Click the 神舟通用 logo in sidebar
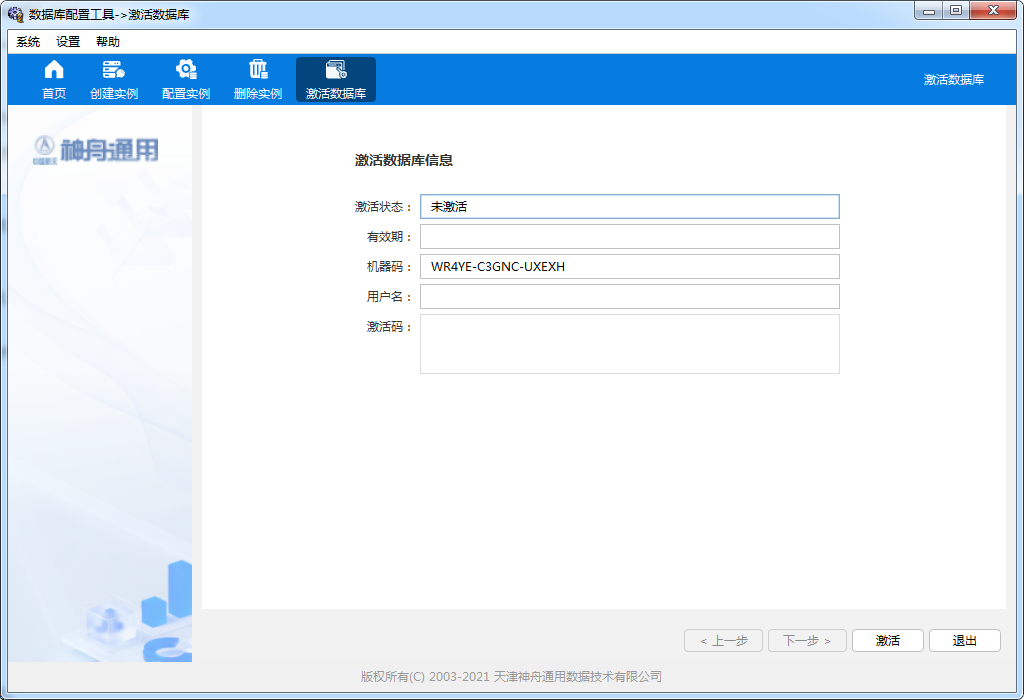Image resolution: width=1024 pixels, height=700 pixels. (x=96, y=150)
